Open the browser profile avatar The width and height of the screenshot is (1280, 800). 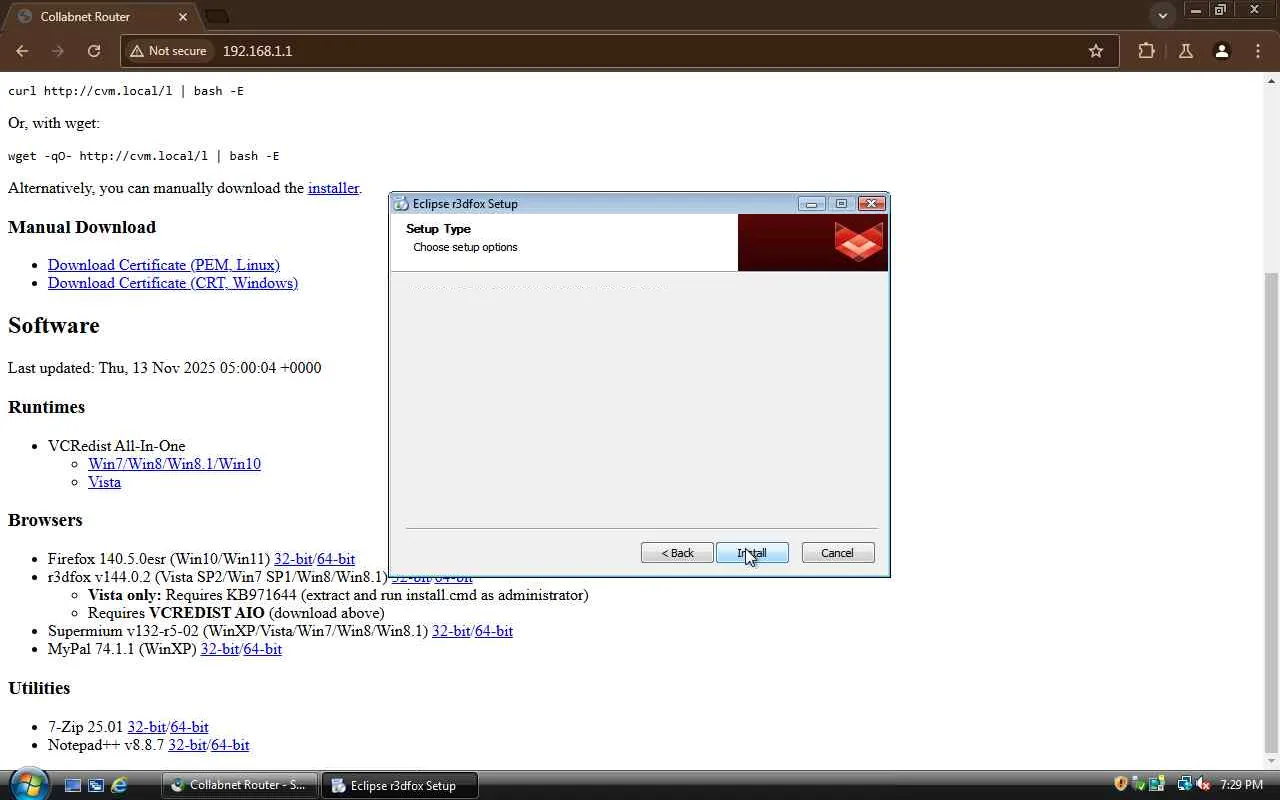pos(1221,51)
